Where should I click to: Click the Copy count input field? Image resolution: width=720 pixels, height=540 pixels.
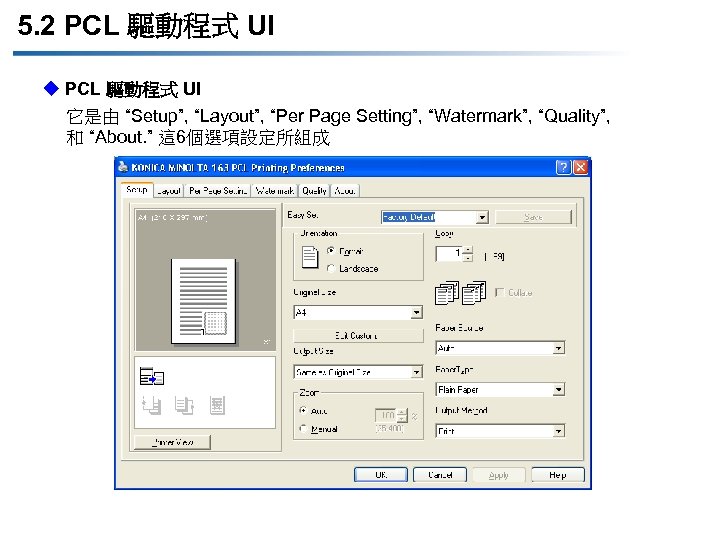pyautogui.click(x=449, y=253)
